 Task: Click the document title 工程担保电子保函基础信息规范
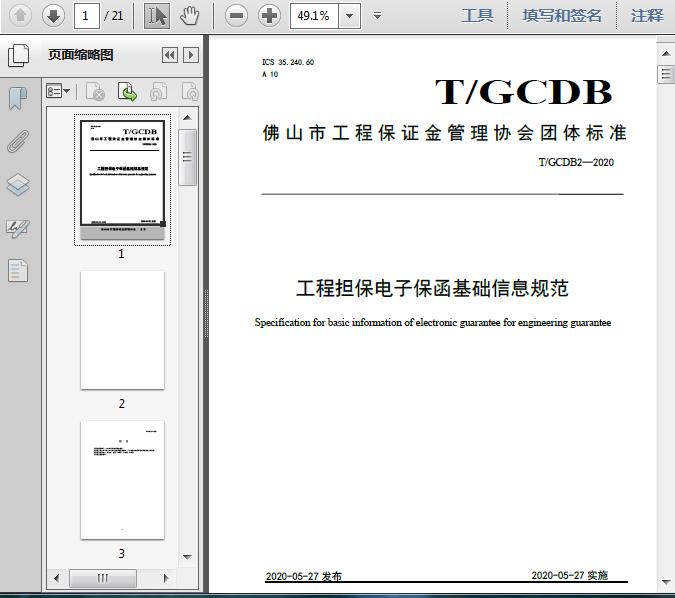pyautogui.click(x=432, y=288)
